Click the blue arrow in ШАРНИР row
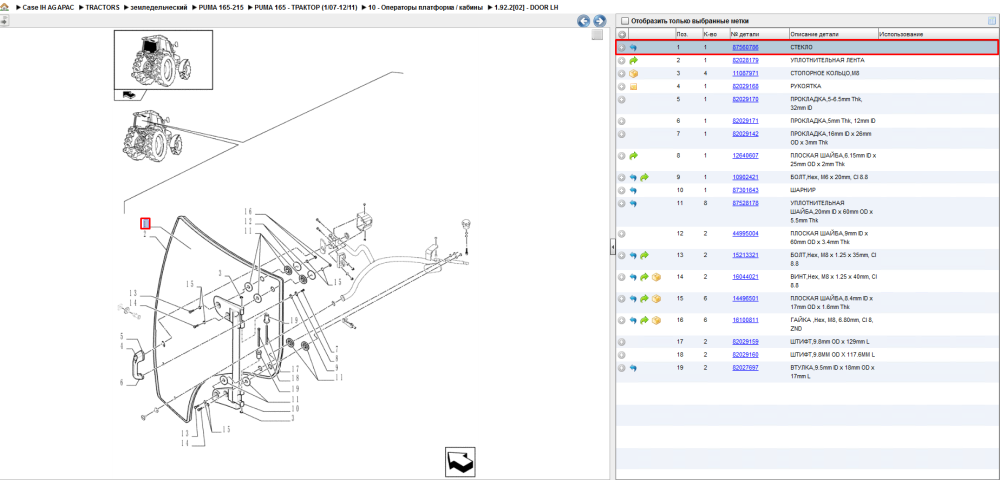Screen dimensions: 1000x480 tap(633, 190)
